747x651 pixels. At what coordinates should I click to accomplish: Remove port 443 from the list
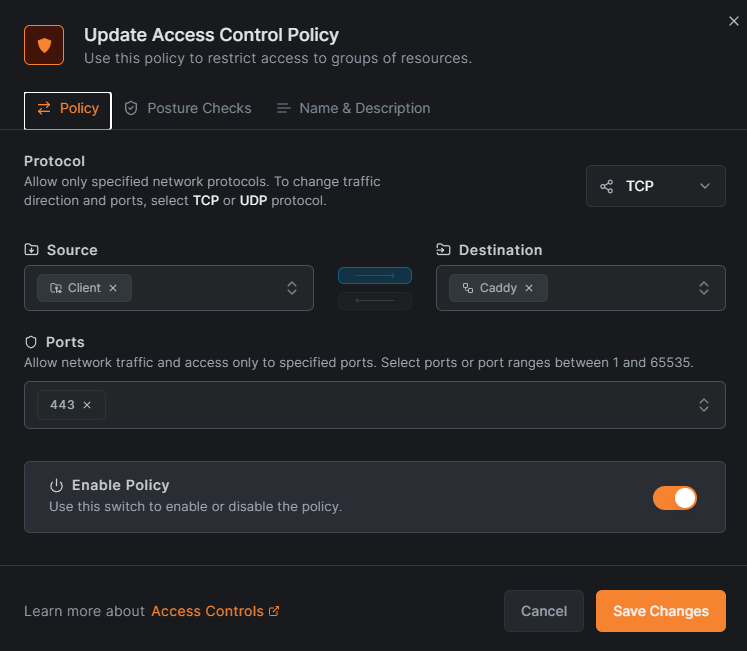[x=87, y=405]
